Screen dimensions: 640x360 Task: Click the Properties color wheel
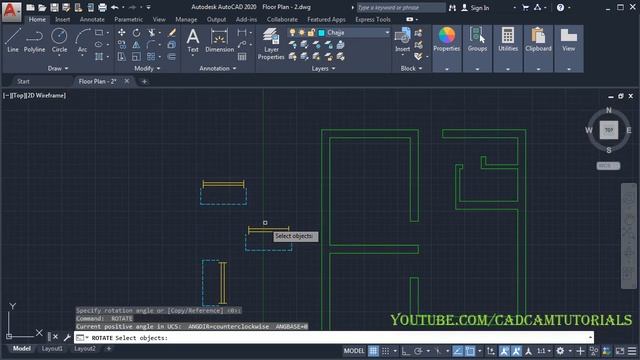[x=447, y=35]
